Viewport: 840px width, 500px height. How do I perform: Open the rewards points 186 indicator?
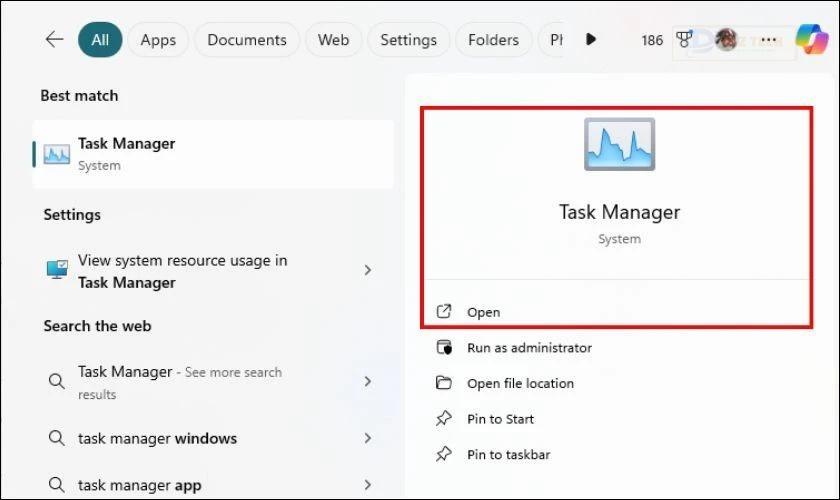tap(652, 40)
